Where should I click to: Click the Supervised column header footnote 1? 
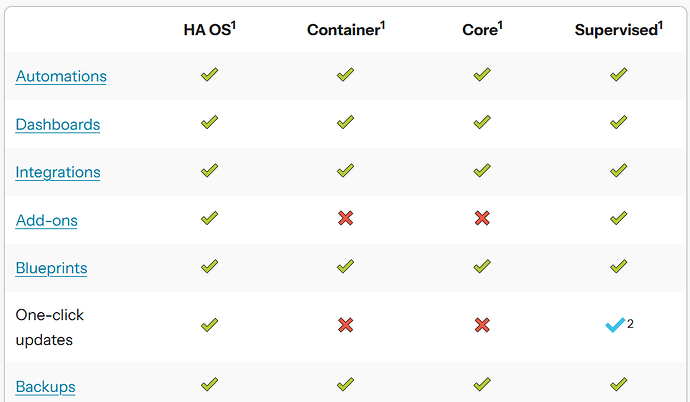point(661,26)
